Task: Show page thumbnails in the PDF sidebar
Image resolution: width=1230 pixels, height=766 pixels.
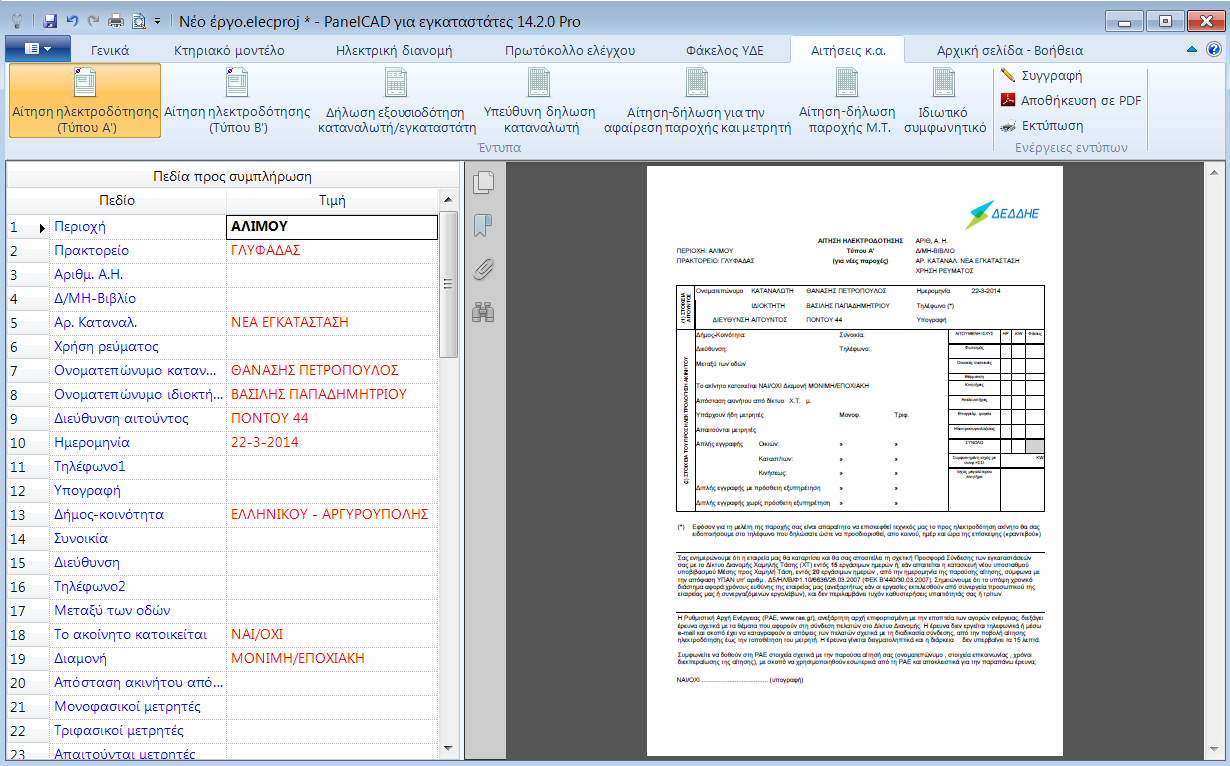Action: pyautogui.click(x=484, y=182)
